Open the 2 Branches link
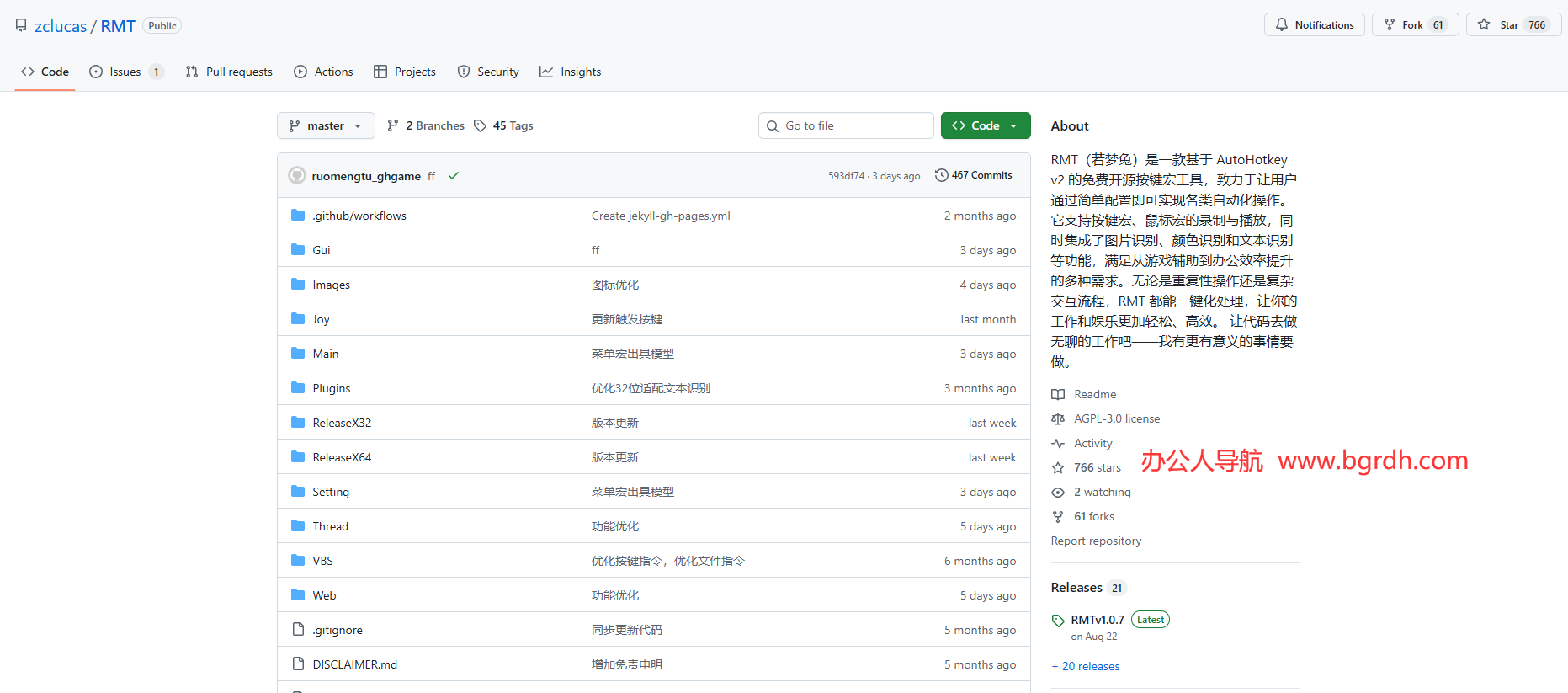 426,125
